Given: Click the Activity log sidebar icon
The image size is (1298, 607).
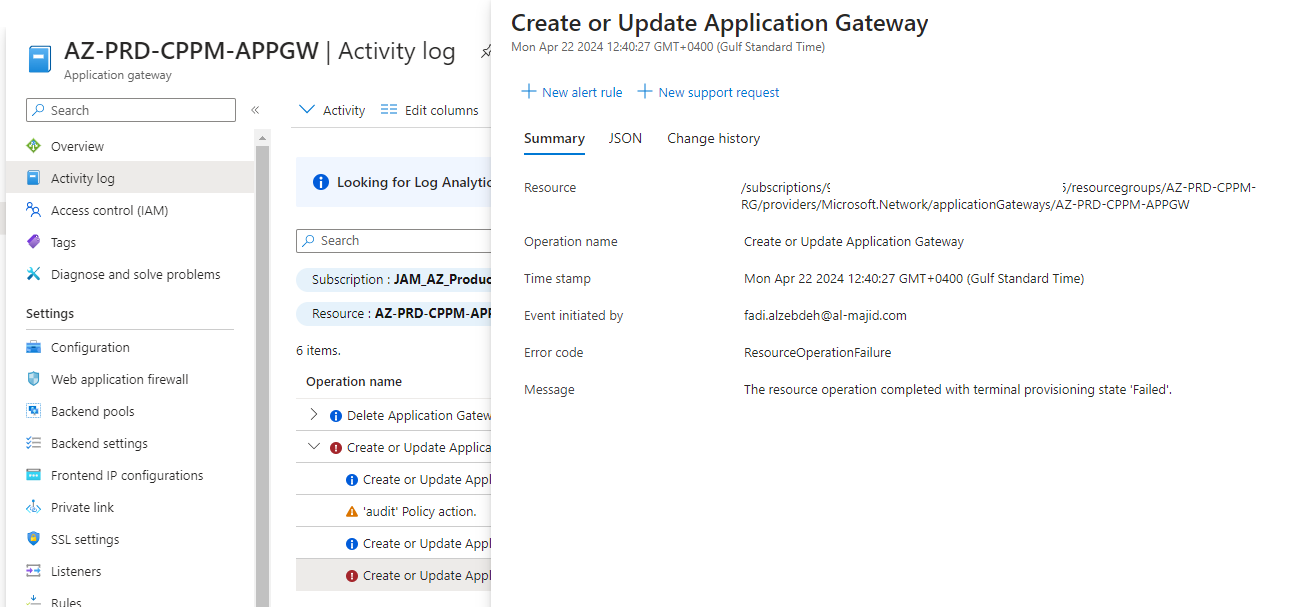Looking at the screenshot, I should pyautogui.click(x=34, y=178).
